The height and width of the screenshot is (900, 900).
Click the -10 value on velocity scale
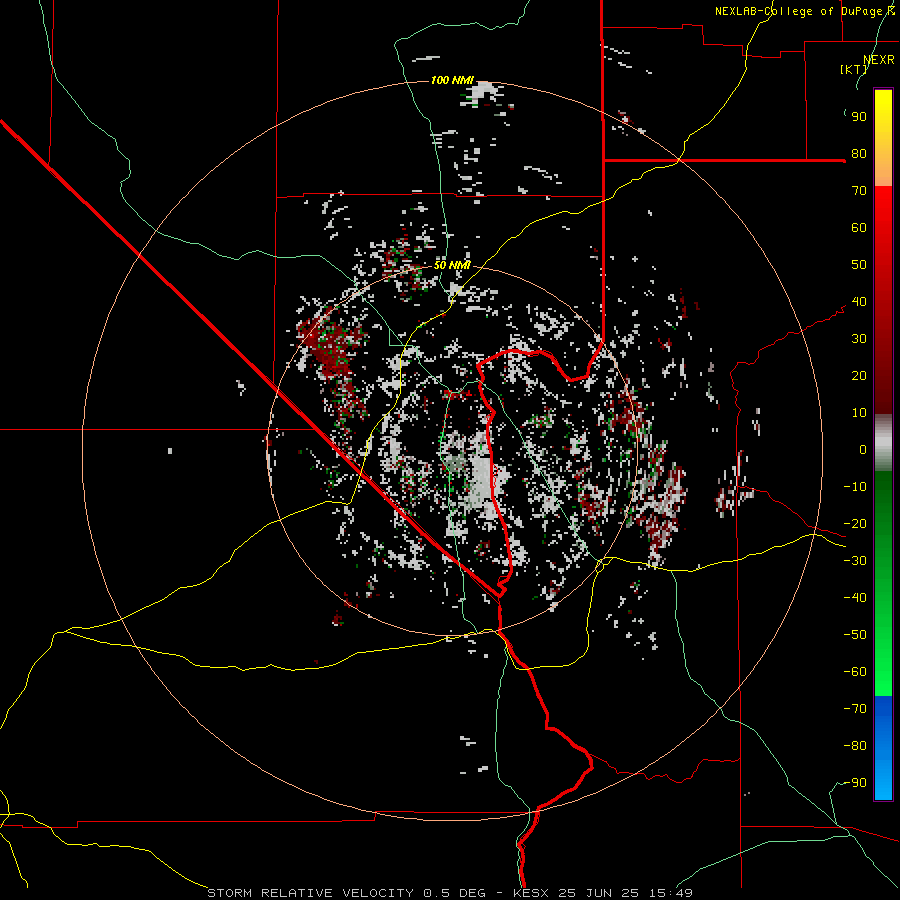(855, 487)
